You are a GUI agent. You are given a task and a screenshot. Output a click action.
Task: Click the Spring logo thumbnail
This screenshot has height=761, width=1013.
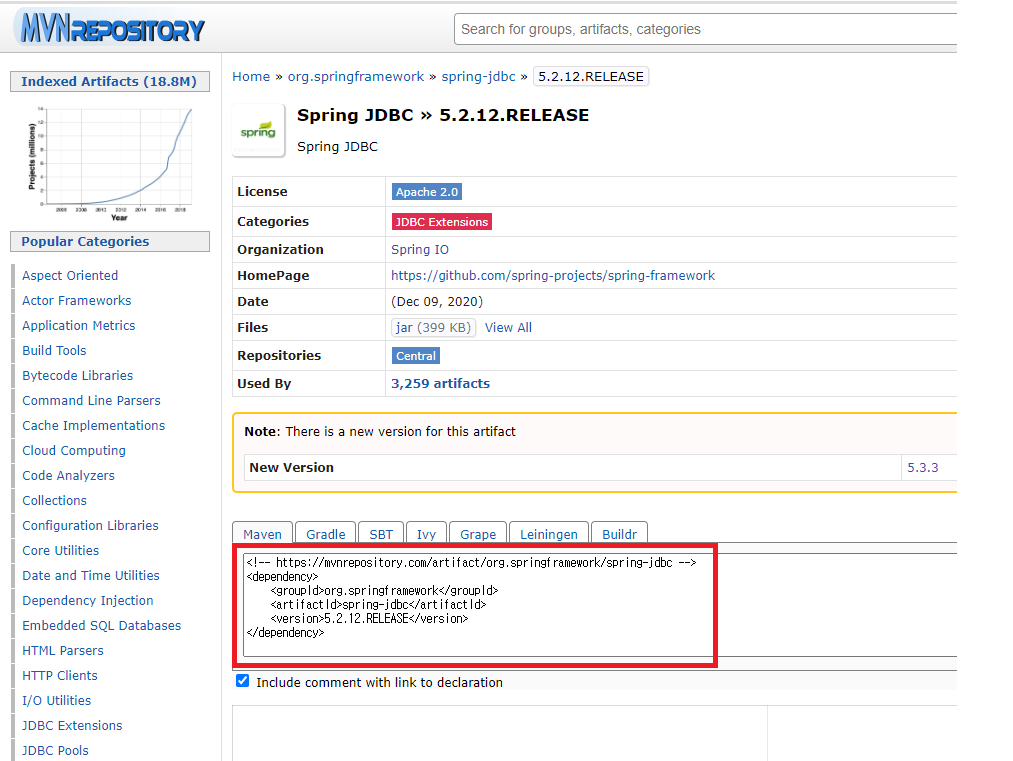[x=258, y=130]
